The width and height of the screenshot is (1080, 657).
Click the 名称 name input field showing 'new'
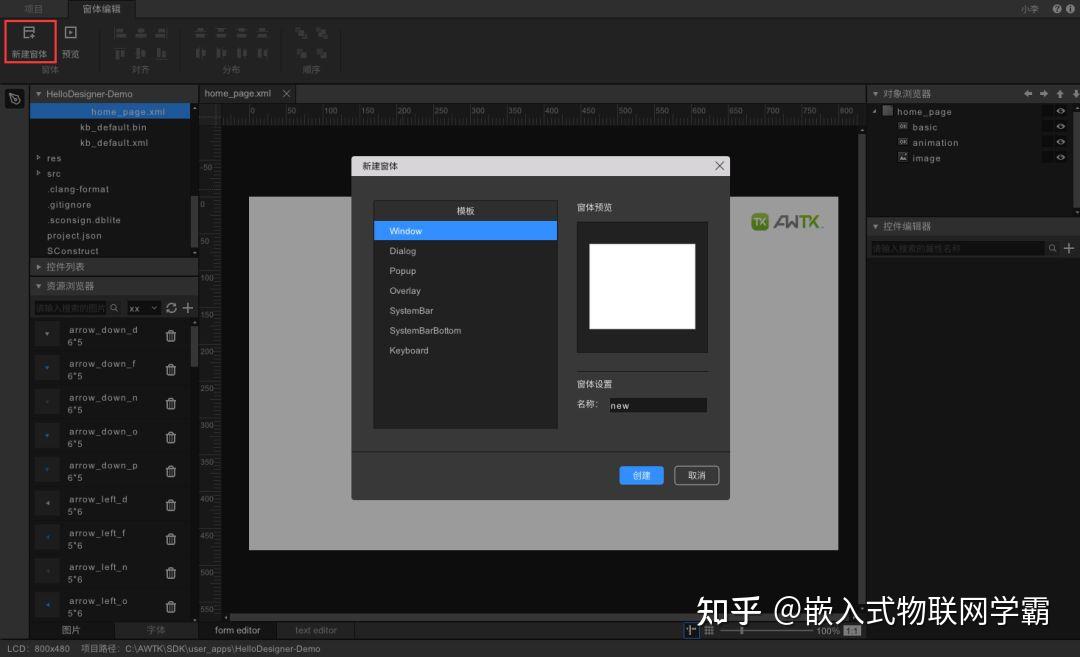point(657,405)
